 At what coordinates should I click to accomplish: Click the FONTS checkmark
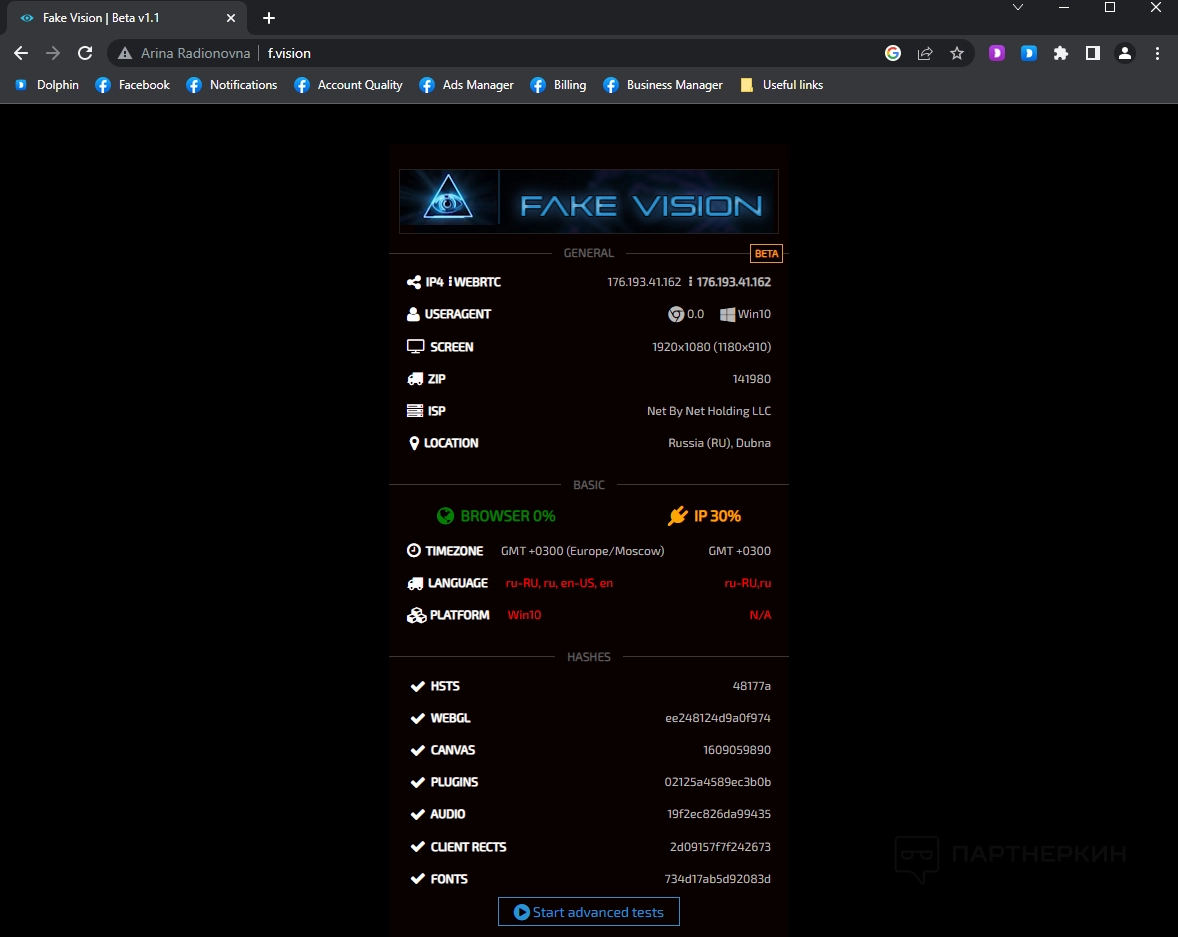pyautogui.click(x=418, y=879)
